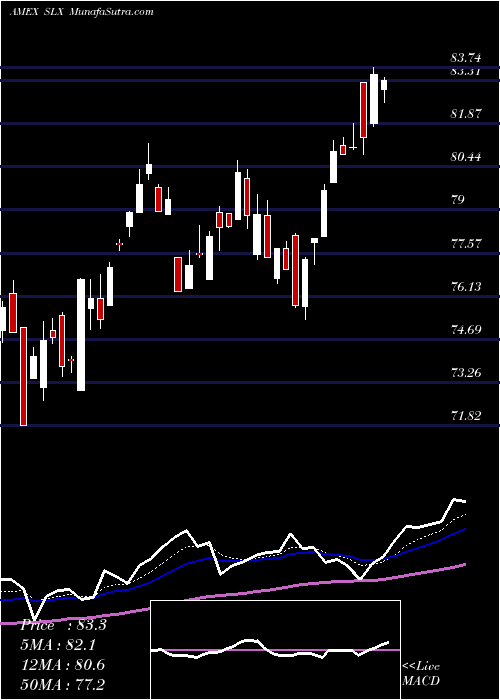
Task: Click the tall red candle reaching down to 71.82
Action: tap(23, 376)
